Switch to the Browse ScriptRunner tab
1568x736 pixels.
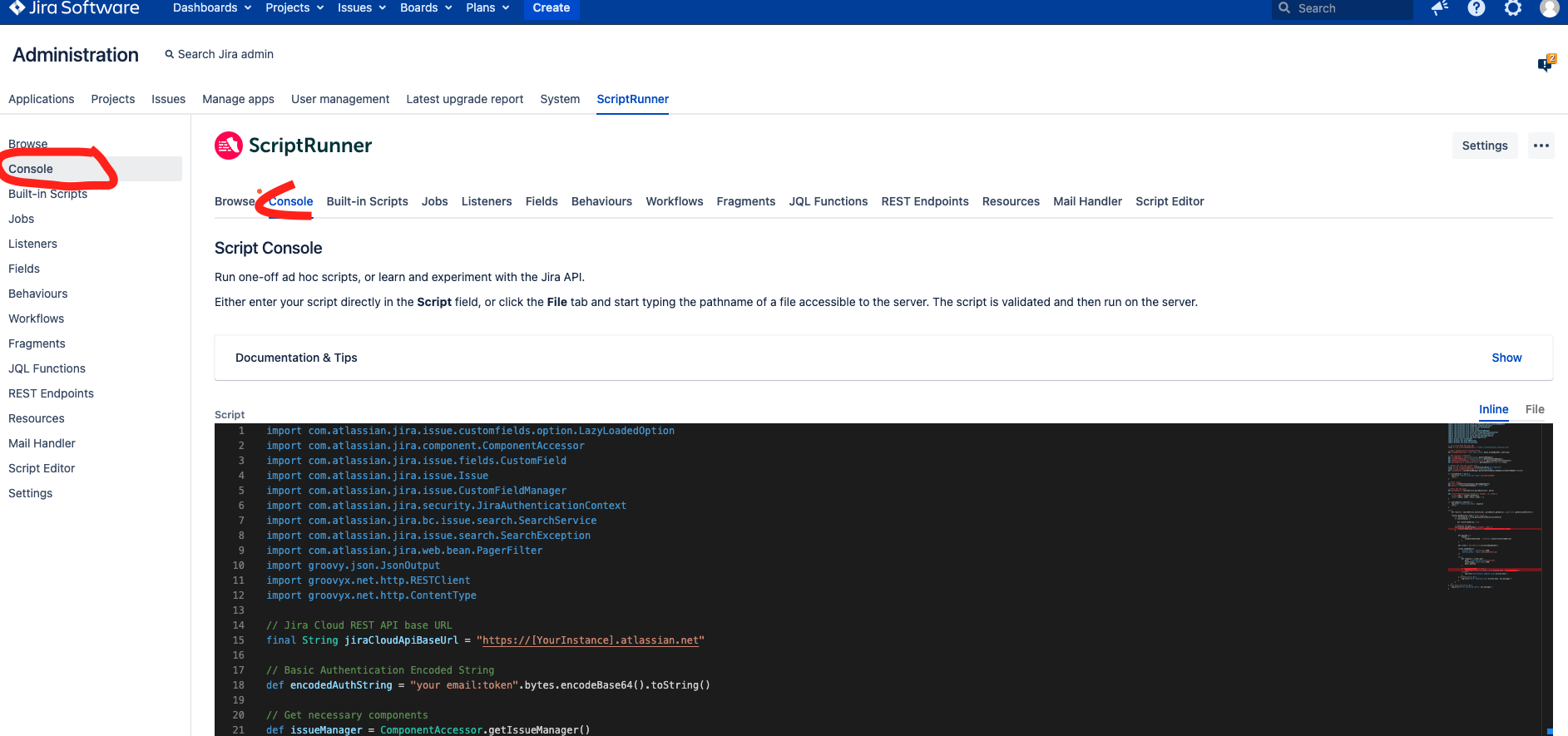pyautogui.click(x=235, y=201)
